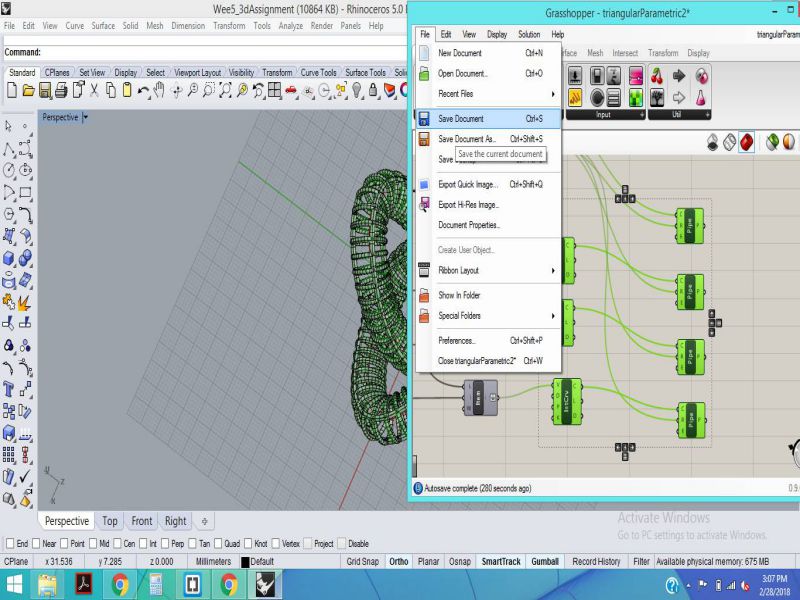Image resolution: width=800 pixels, height=600 pixels.
Task: Enable the End osnap checkbox
Action: 10,544
